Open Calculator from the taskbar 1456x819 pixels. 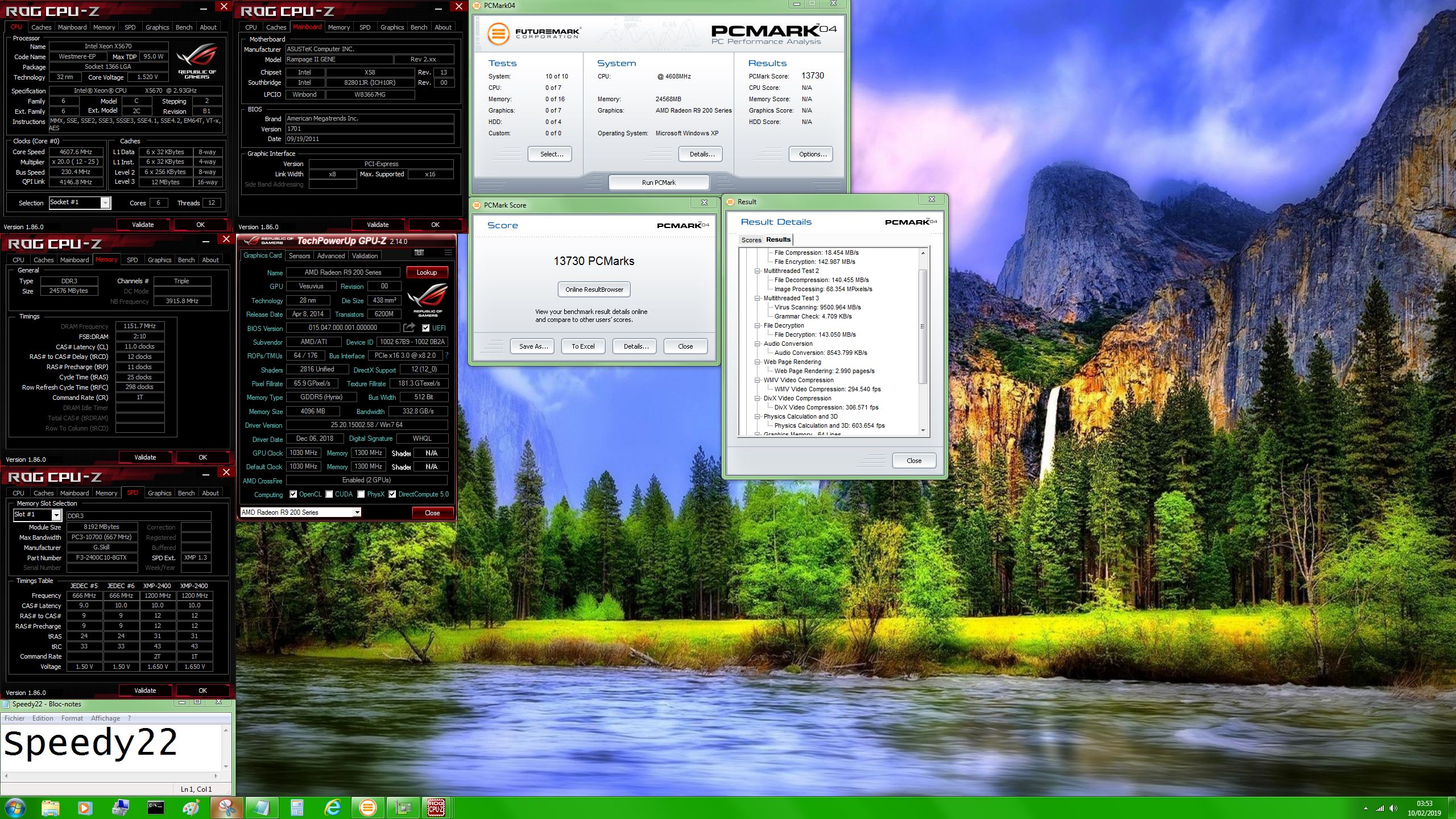point(297,808)
